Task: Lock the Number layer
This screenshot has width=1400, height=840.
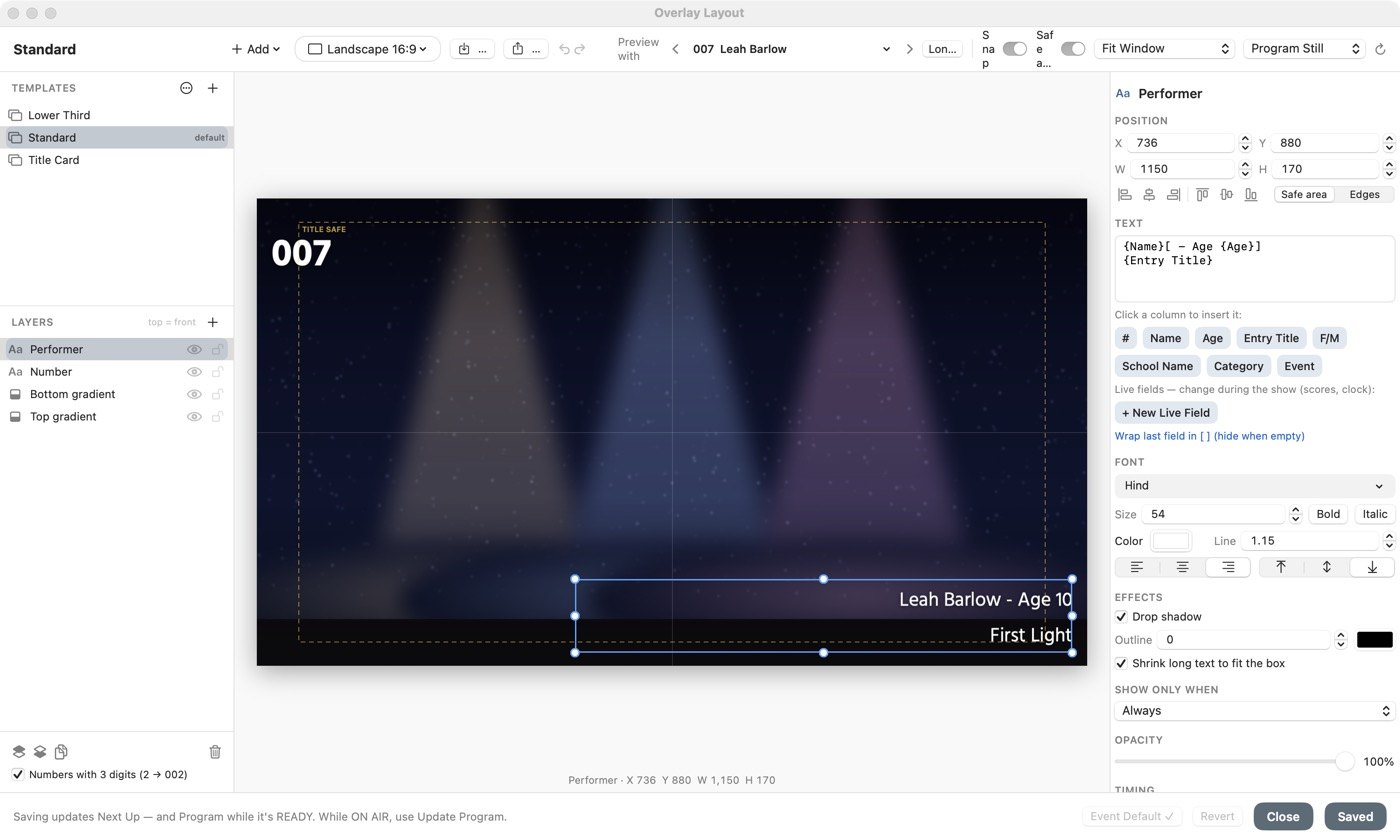Action: tap(217, 372)
